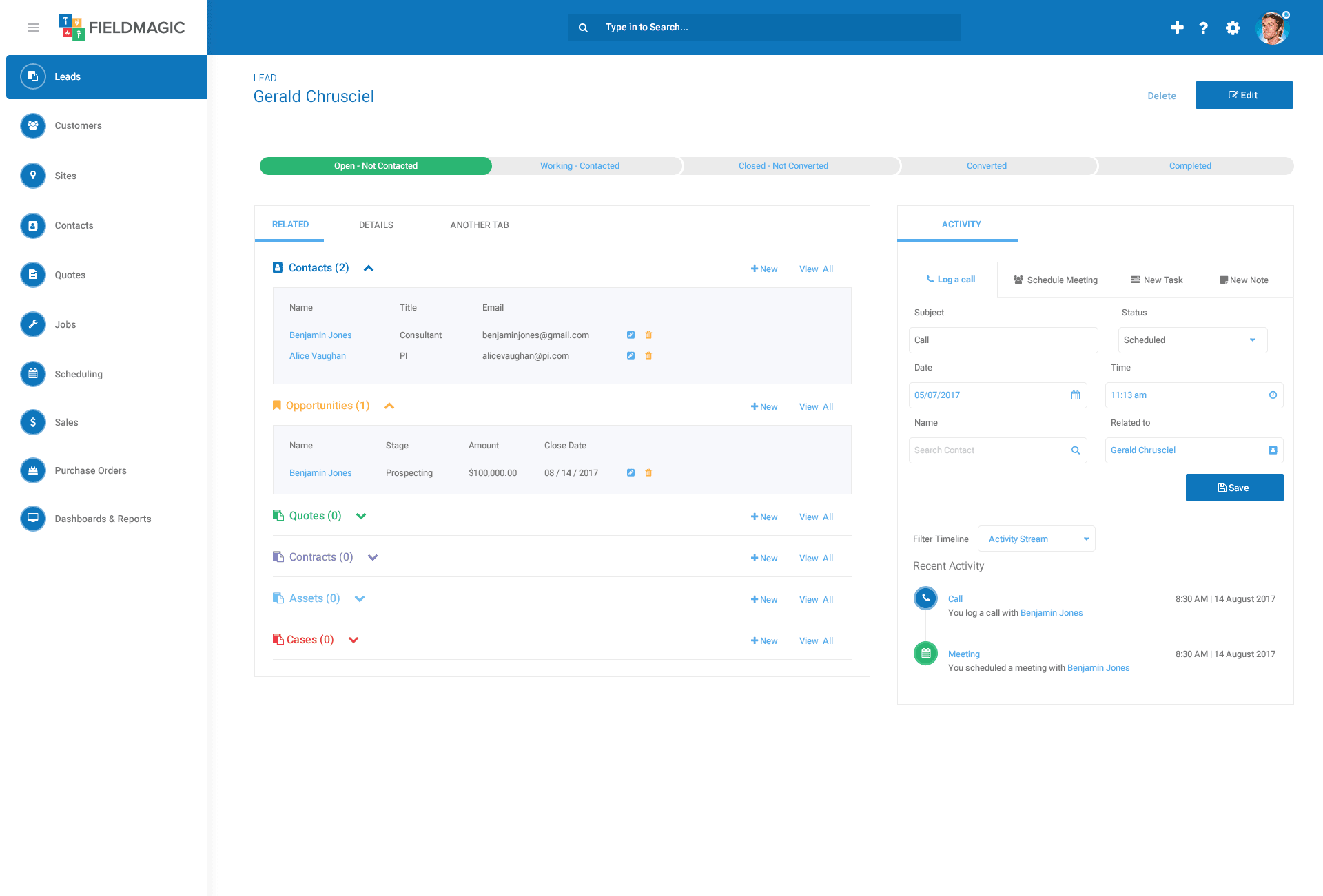Open the help question mark icon

coord(1203,28)
